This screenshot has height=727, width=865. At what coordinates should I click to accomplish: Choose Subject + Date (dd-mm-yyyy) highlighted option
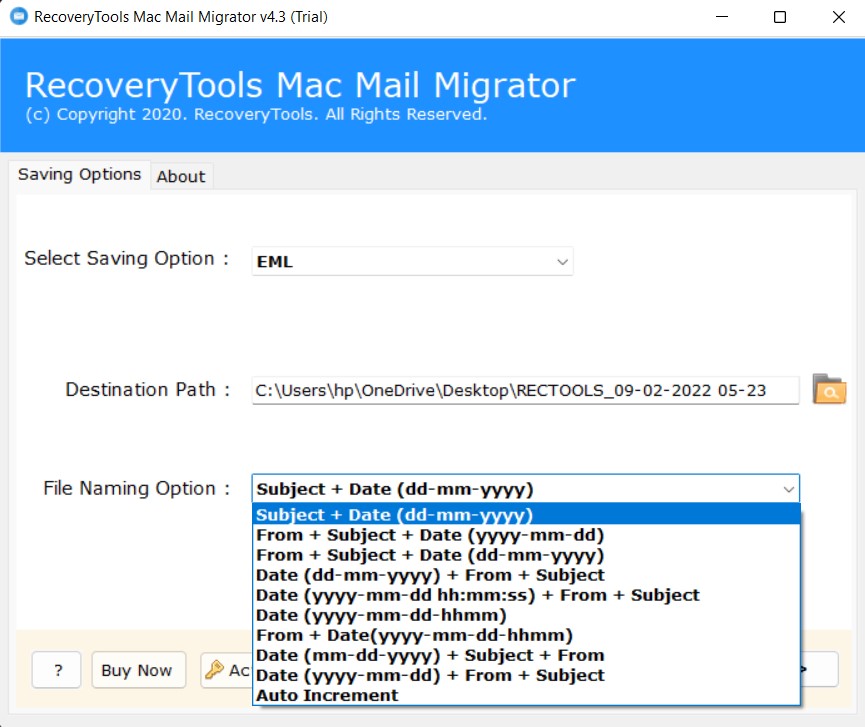tap(526, 515)
